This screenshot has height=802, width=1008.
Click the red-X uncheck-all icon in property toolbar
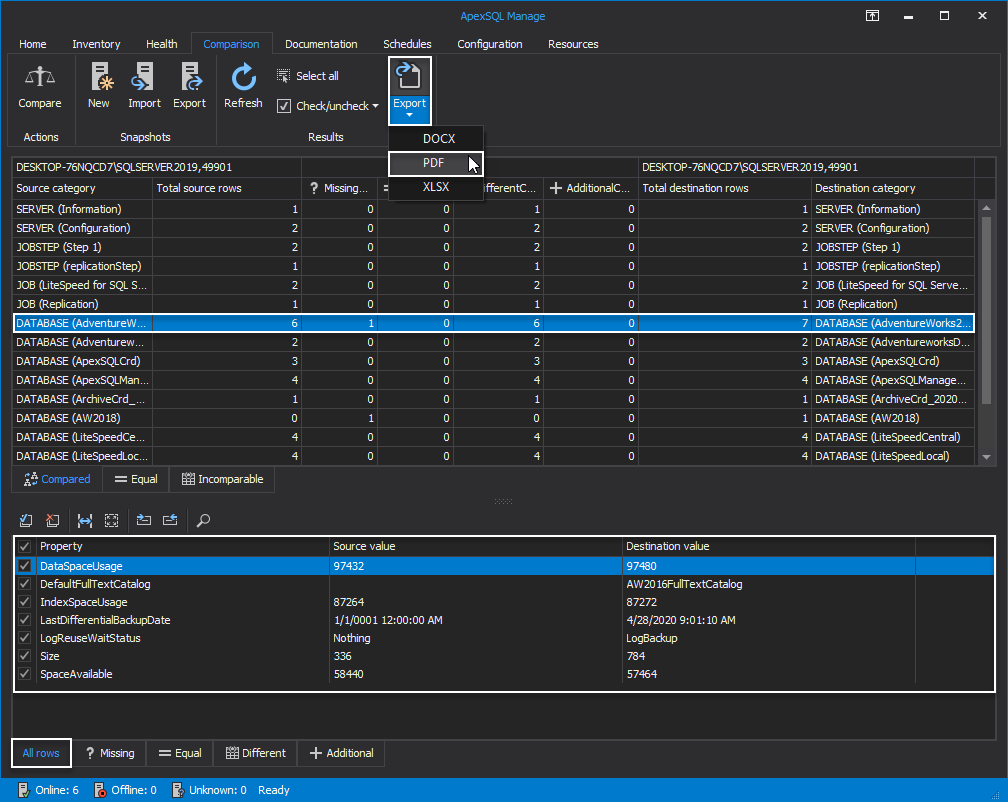point(52,520)
